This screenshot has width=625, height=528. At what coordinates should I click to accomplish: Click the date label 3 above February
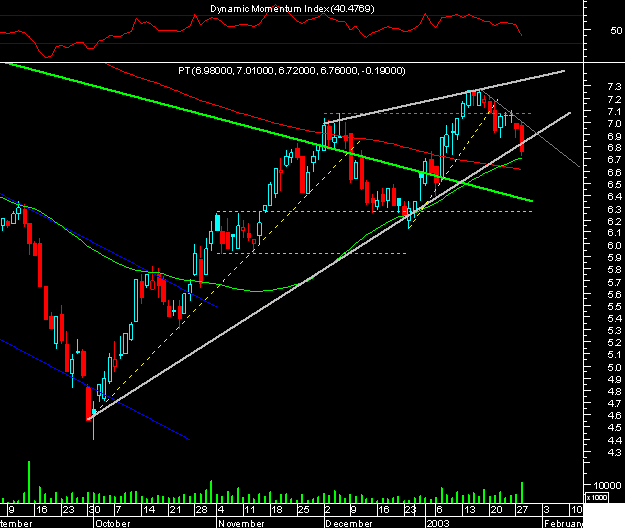(547, 510)
